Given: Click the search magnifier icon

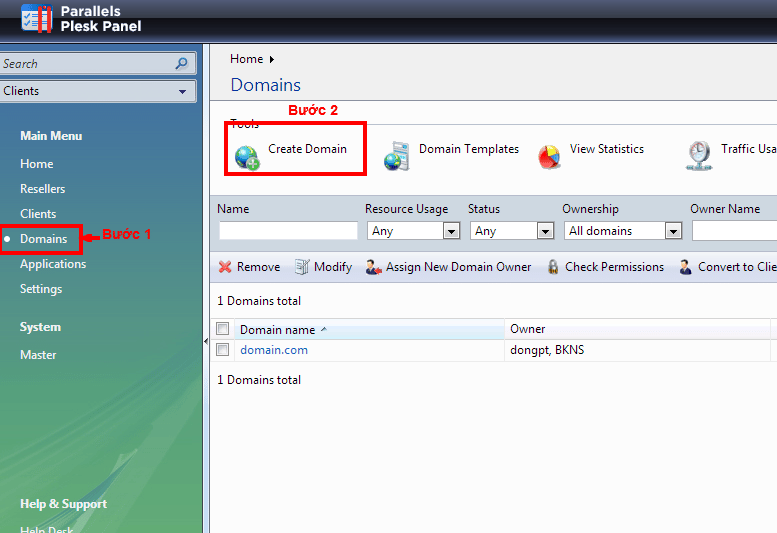Looking at the screenshot, I should [x=181, y=64].
